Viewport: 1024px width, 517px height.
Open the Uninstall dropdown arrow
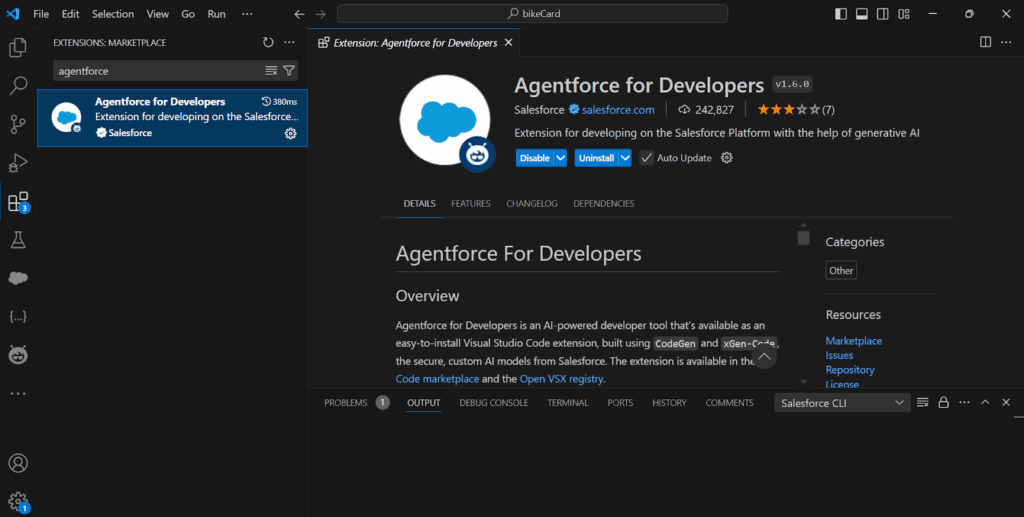tap(625, 158)
